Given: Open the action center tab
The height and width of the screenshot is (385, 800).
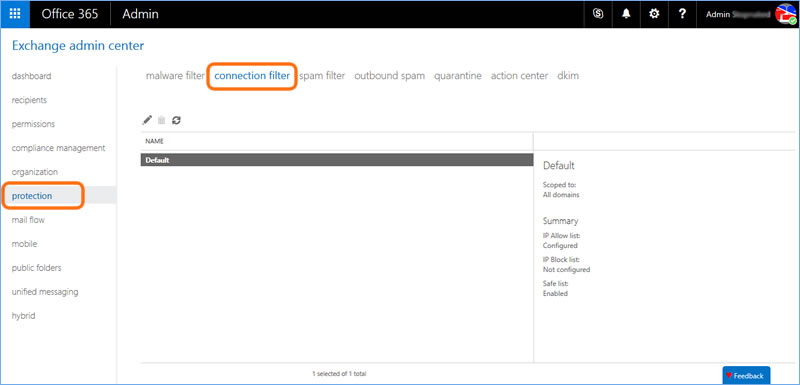Looking at the screenshot, I should pos(519,76).
